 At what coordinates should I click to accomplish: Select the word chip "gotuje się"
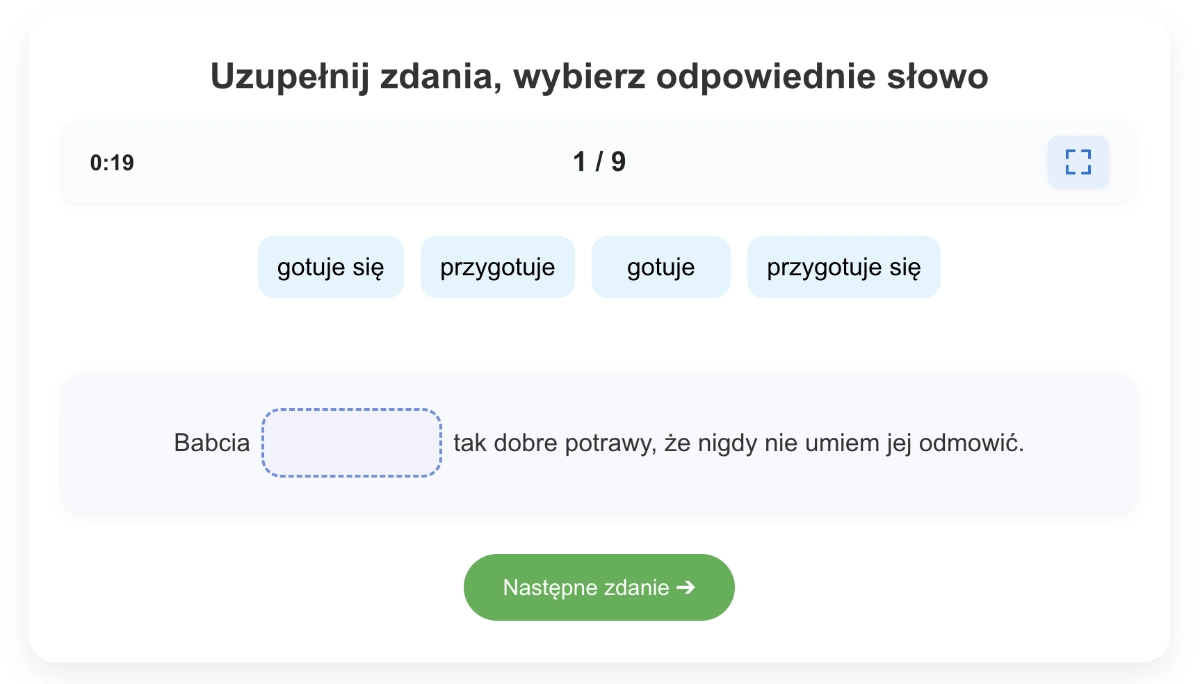331,267
